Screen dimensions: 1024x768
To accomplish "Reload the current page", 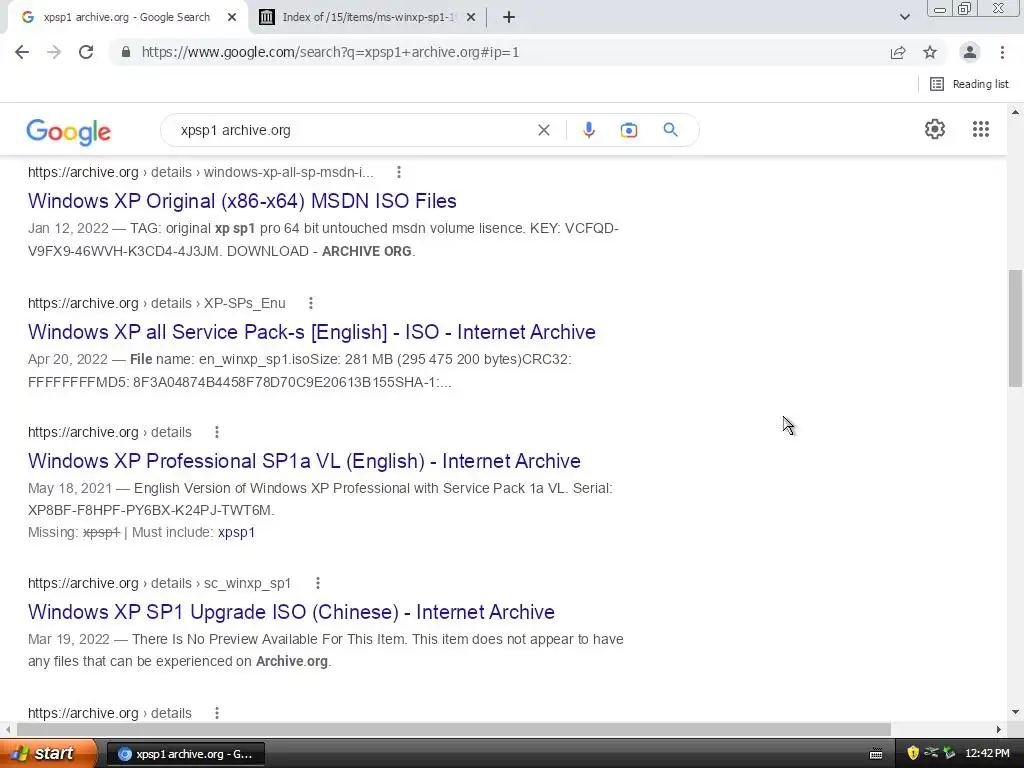I will coord(86,52).
